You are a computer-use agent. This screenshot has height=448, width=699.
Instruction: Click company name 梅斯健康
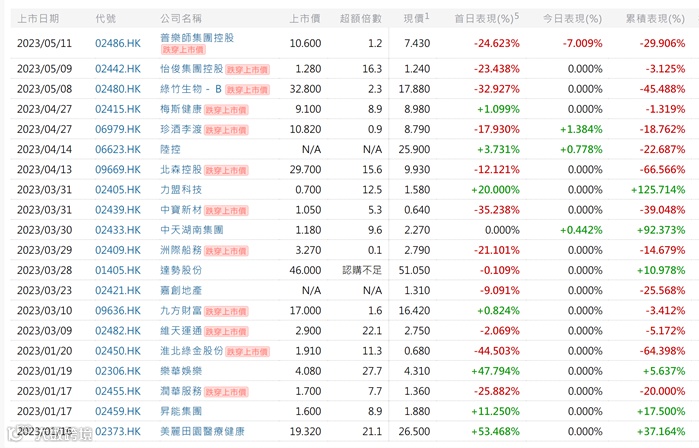[x=181, y=109]
